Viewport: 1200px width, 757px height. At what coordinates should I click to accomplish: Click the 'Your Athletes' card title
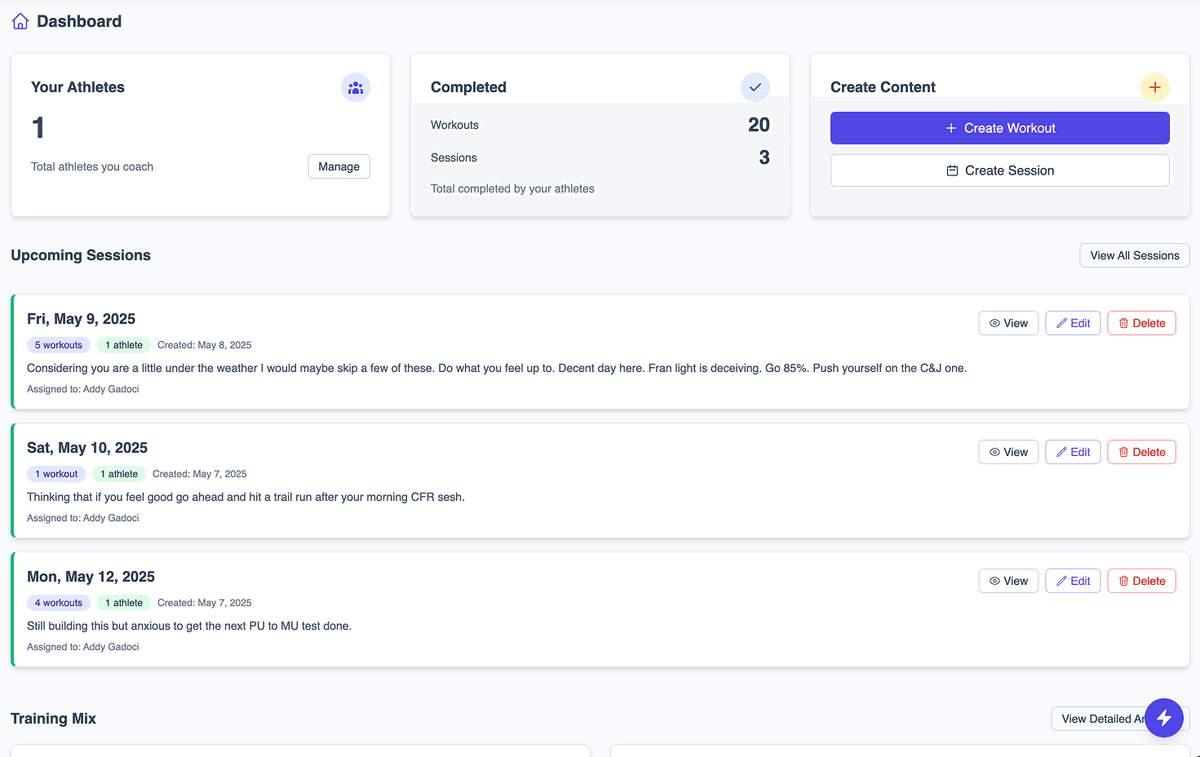click(x=78, y=87)
